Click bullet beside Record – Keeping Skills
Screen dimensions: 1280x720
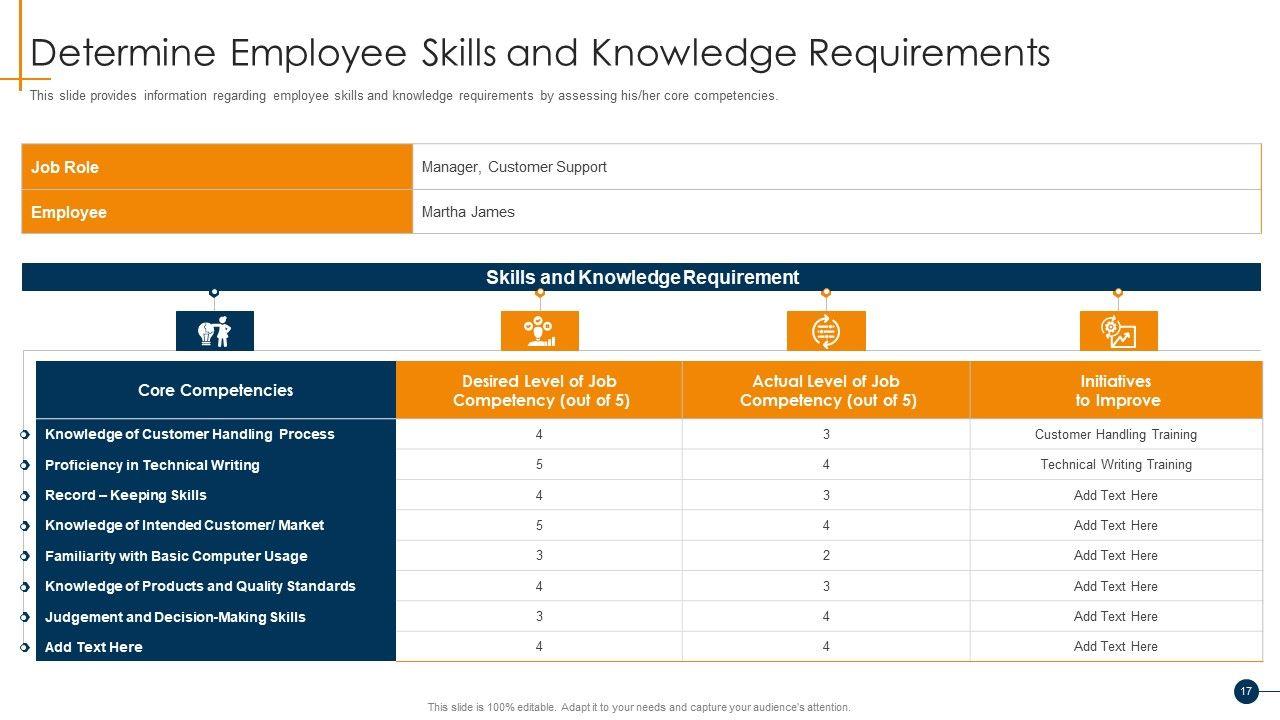(24, 496)
